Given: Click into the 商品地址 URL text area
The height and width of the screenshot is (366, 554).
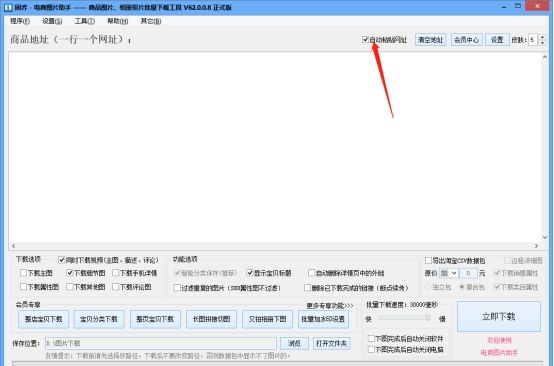Looking at the screenshot, I should coord(275,147).
